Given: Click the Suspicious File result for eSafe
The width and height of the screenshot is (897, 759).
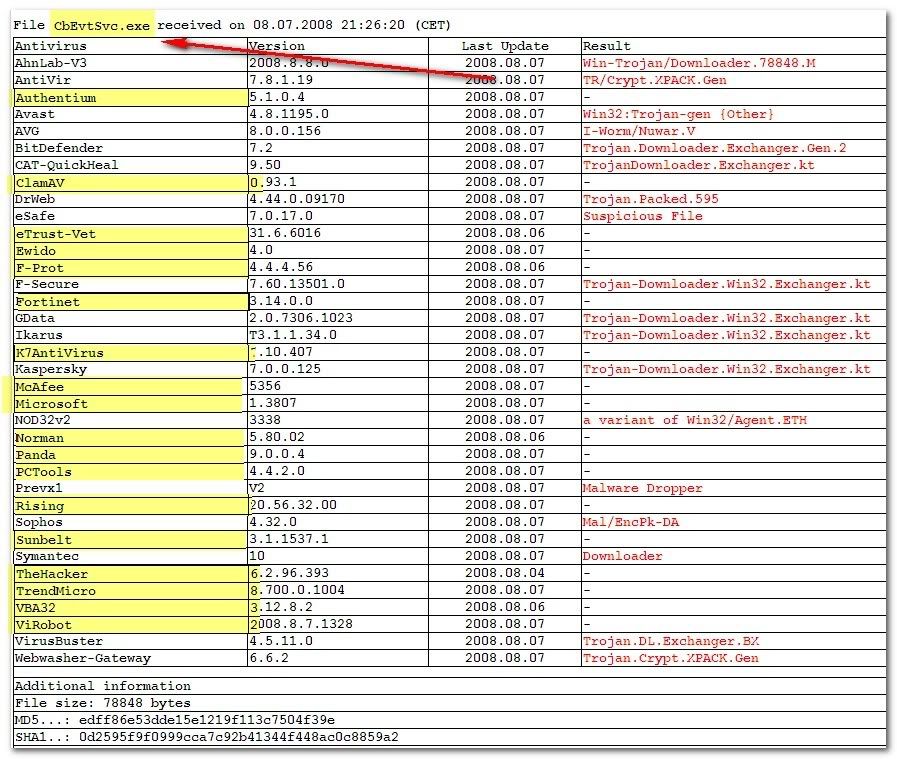Looking at the screenshot, I should tap(642, 216).
